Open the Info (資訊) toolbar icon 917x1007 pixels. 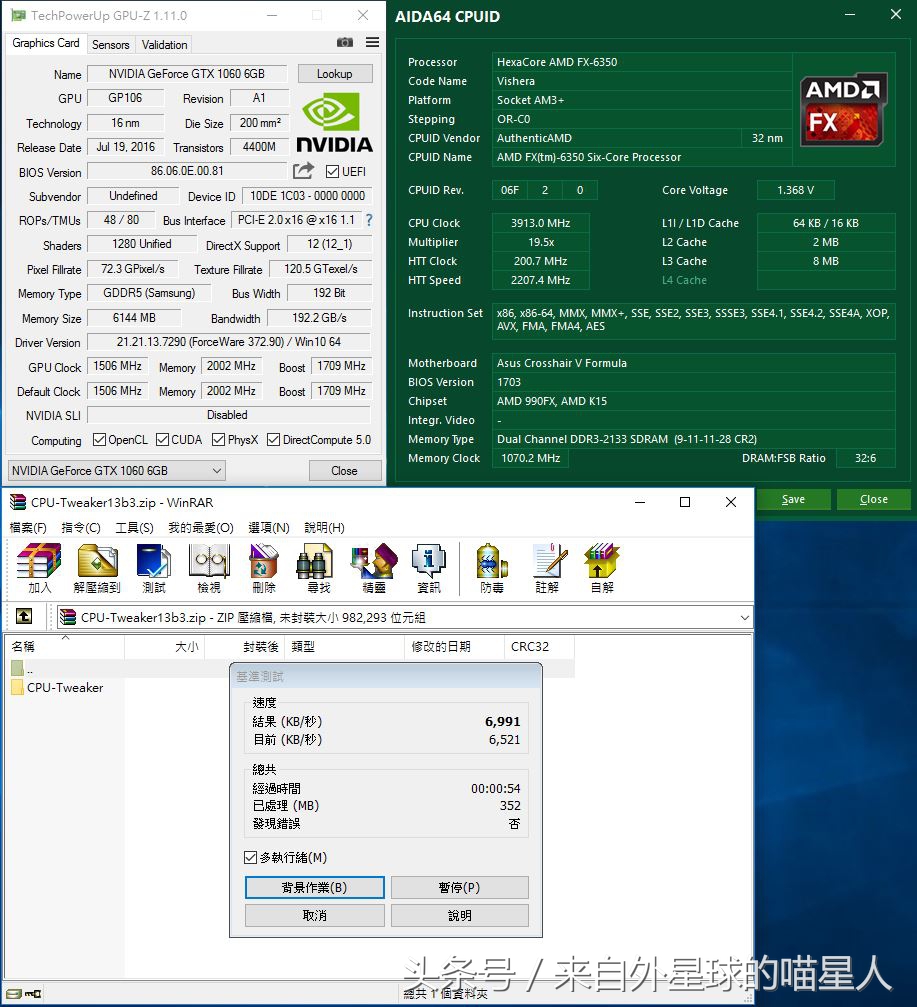[428, 568]
